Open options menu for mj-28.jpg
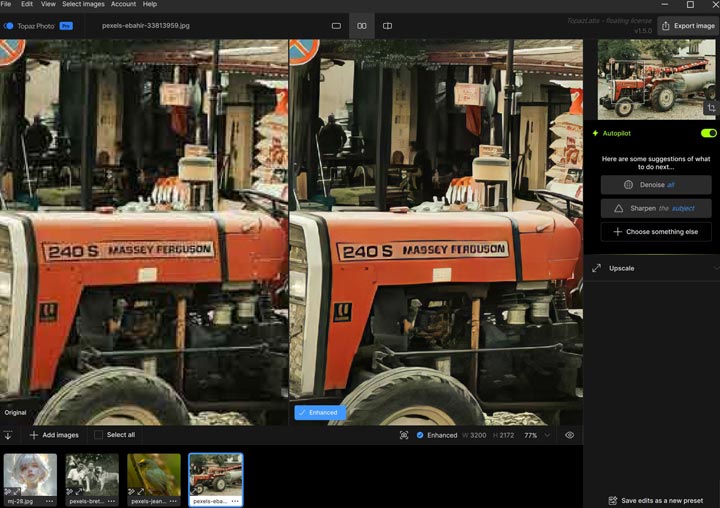Image resolution: width=720 pixels, height=508 pixels. point(50,501)
